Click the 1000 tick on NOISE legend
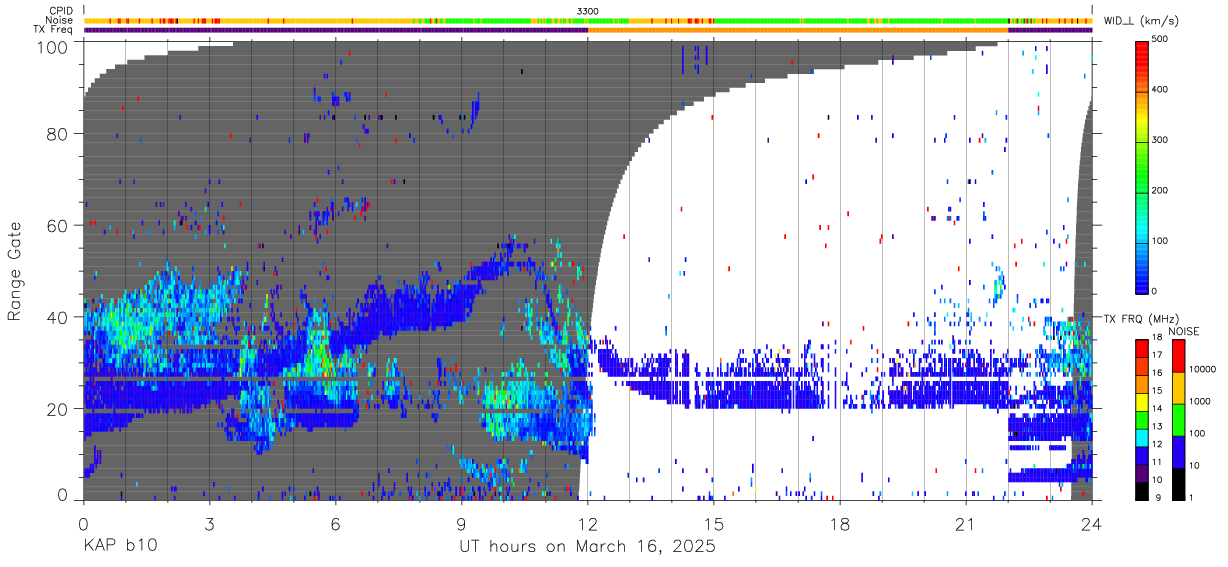Viewport: 1228px width, 567px height. pos(1201,402)
